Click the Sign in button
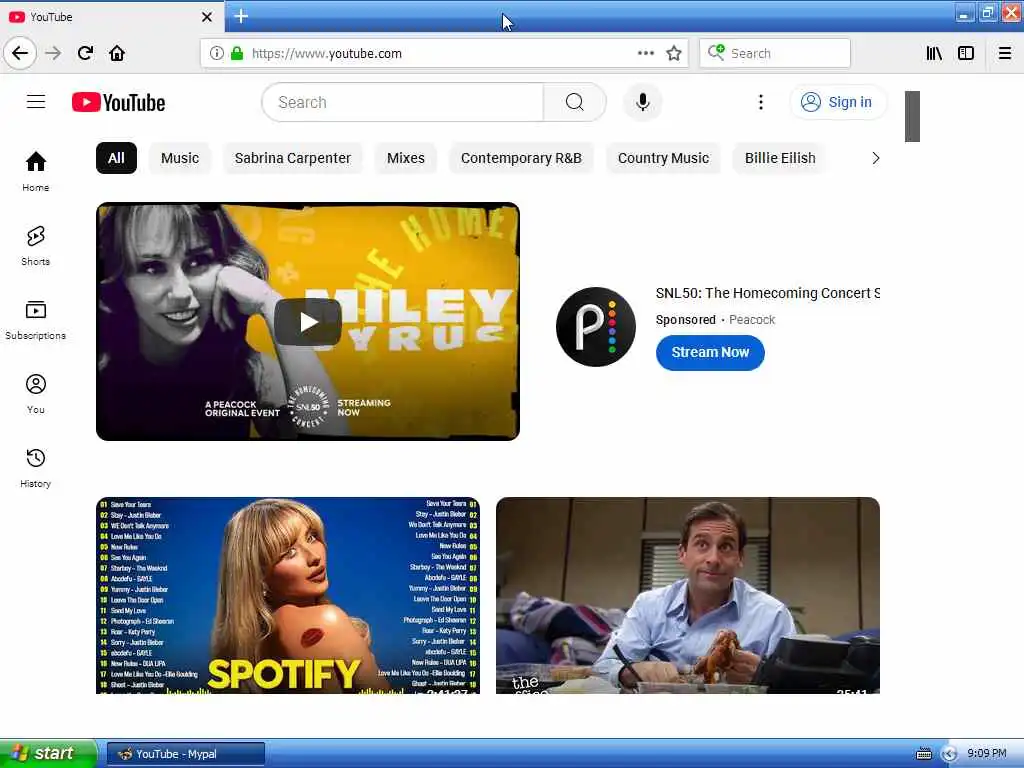 coord(838,102)
